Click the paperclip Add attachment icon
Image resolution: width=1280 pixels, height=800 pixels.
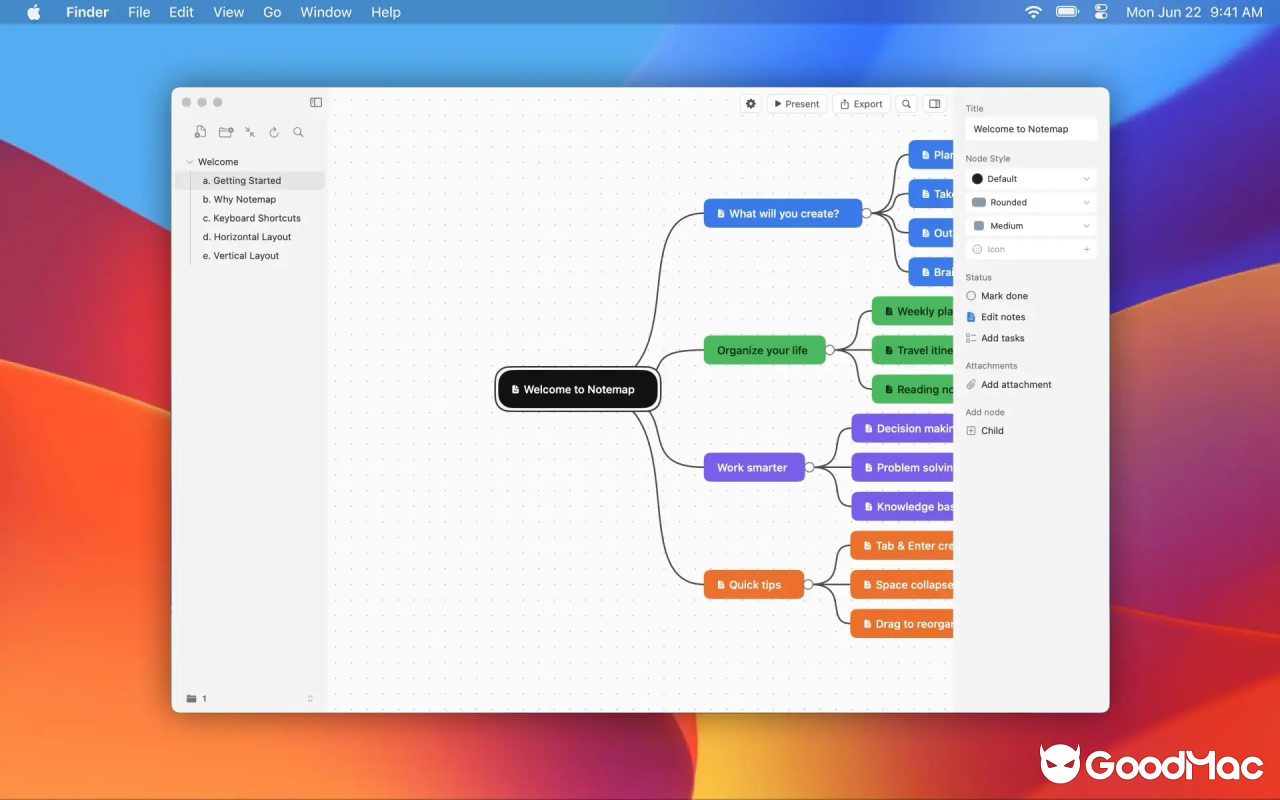tap(971, 384)
